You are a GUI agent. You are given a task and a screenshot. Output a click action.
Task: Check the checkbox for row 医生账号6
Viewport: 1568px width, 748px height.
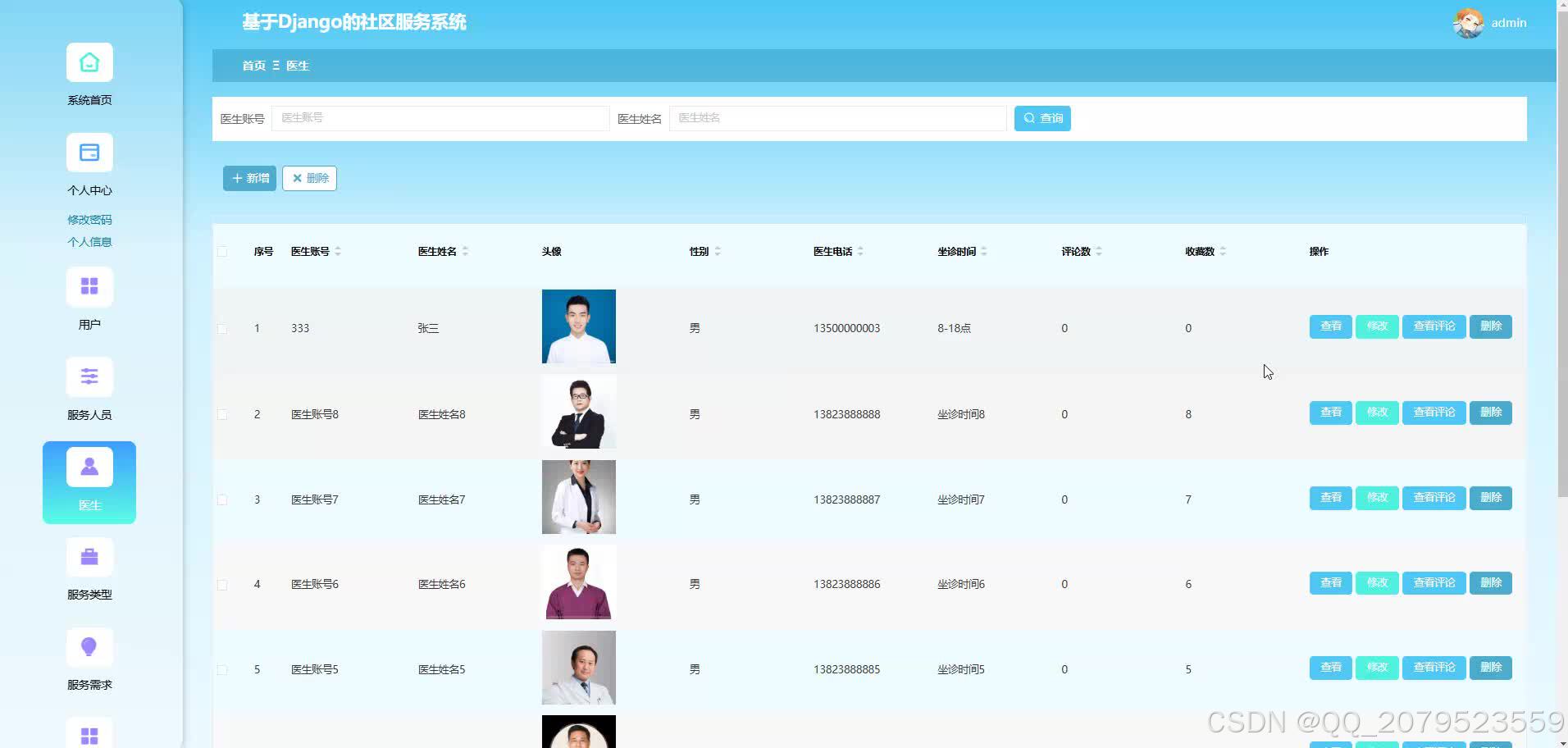(x=222, y=584)
